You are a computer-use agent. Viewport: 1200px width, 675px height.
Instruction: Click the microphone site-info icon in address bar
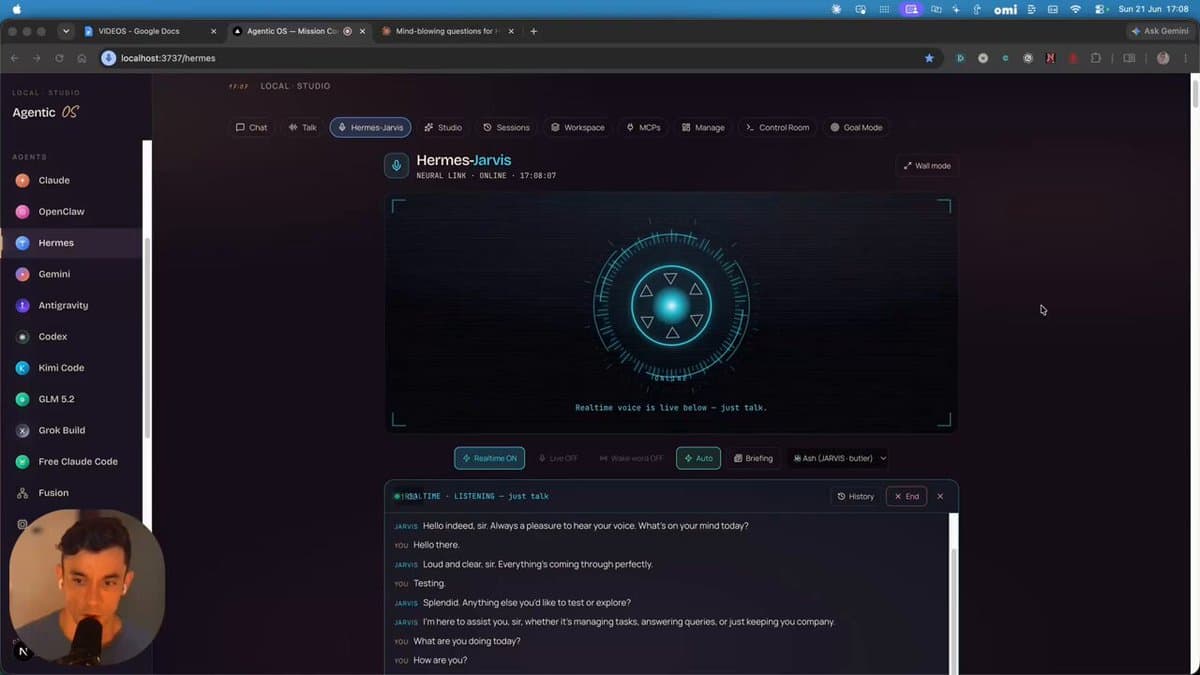109,58
